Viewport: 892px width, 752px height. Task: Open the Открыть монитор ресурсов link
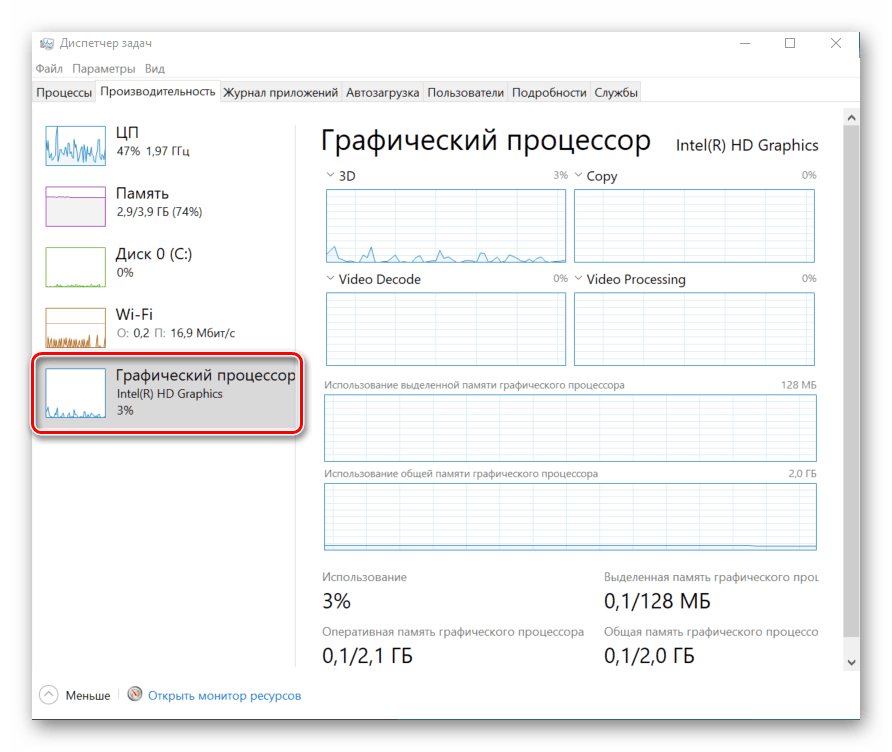224,695
